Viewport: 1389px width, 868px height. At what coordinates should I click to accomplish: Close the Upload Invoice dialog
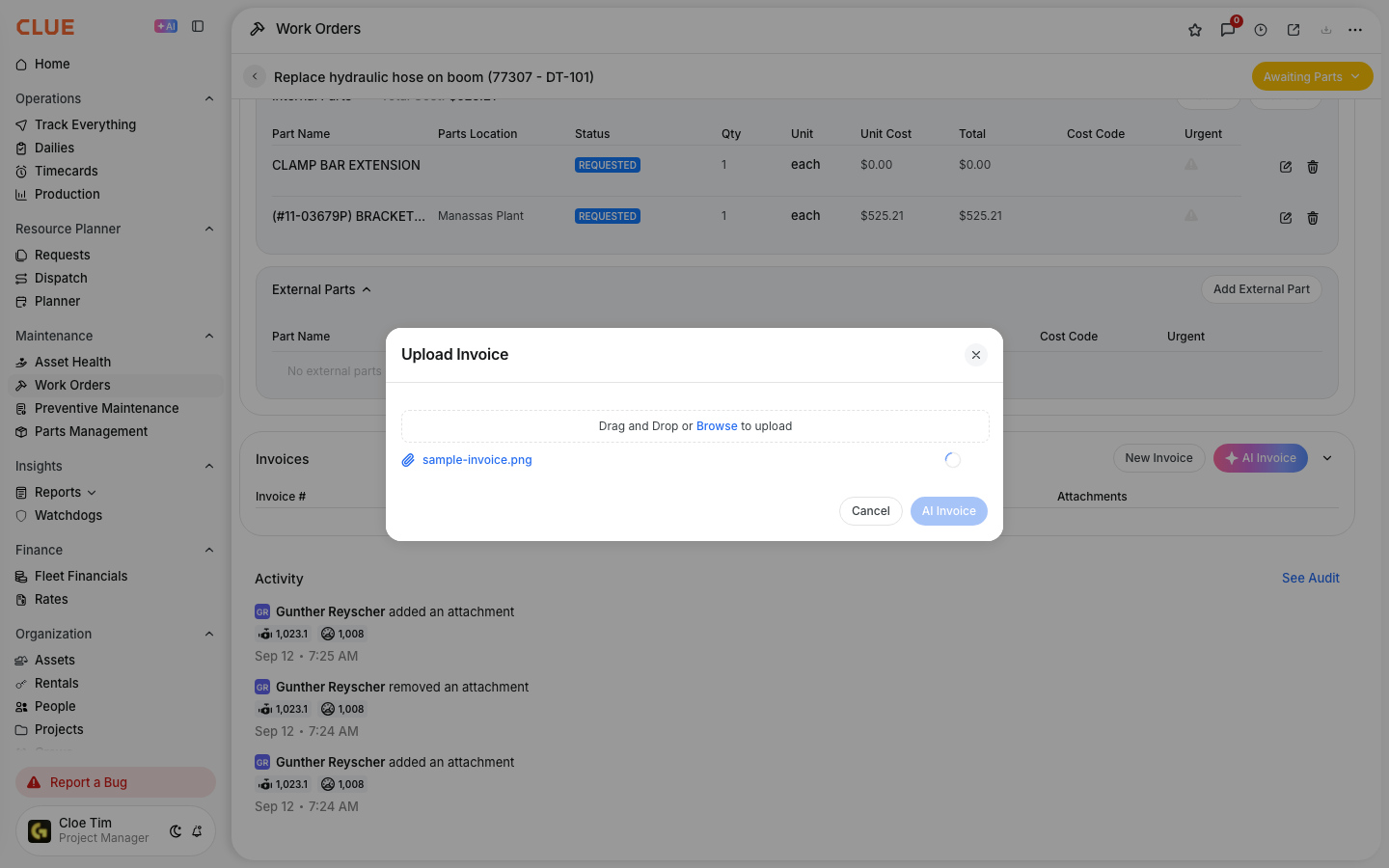tap(976, 355)
